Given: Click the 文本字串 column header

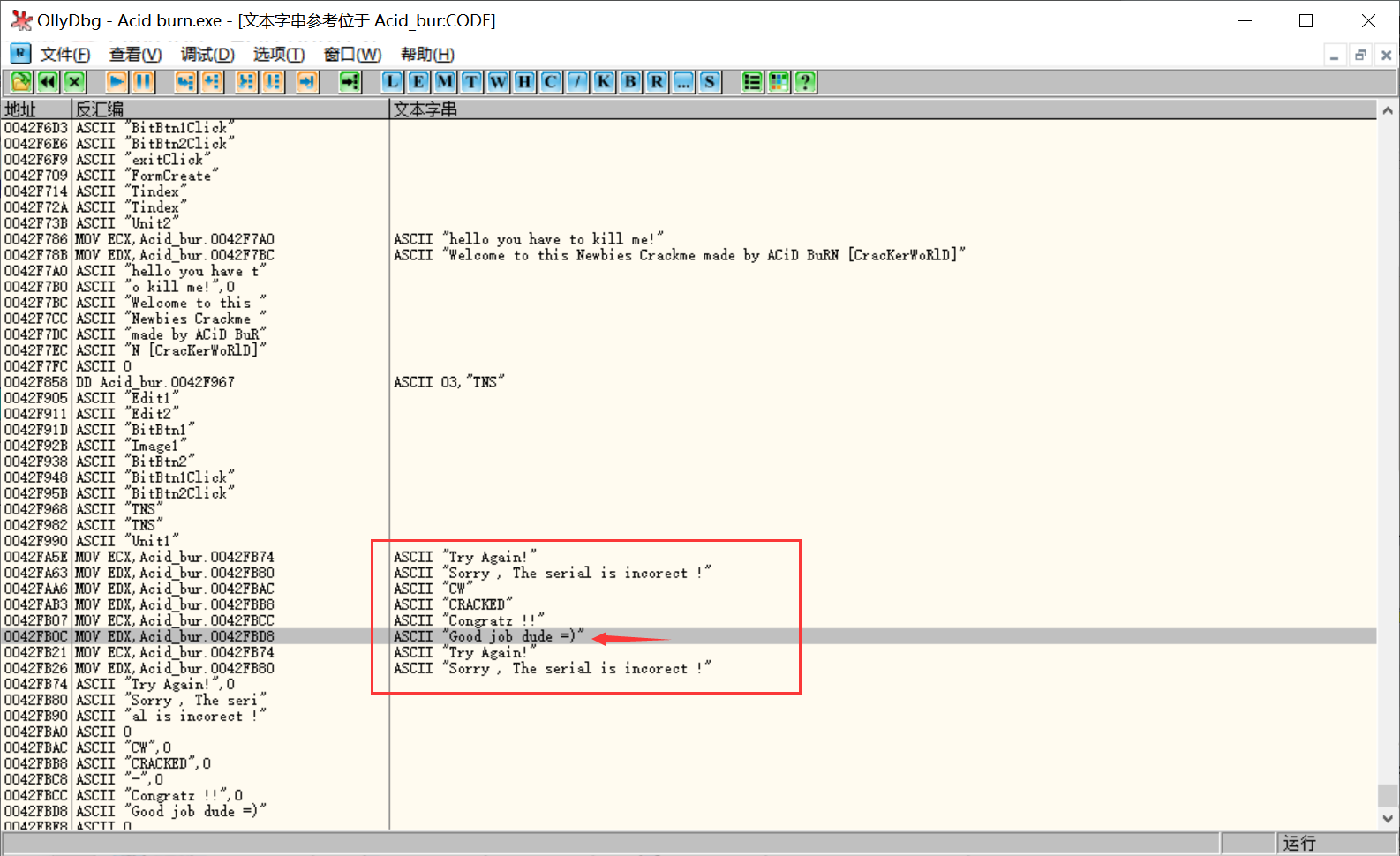Looking at the screenshot, I should click(883, 109).
